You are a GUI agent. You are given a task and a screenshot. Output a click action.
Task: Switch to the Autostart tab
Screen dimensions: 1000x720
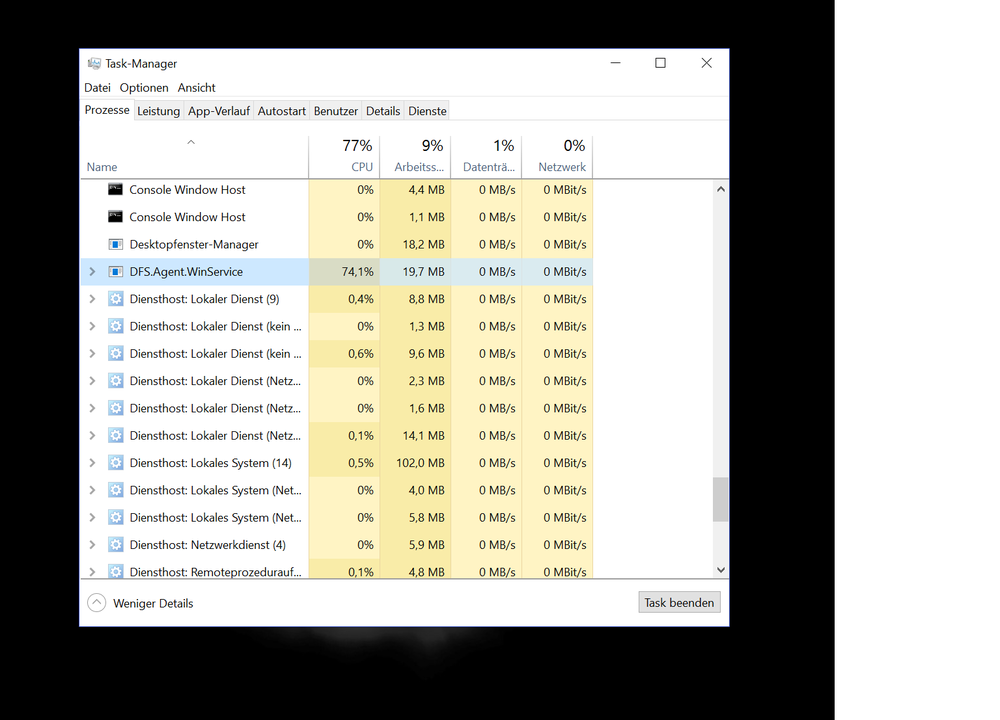coord(281,111)
